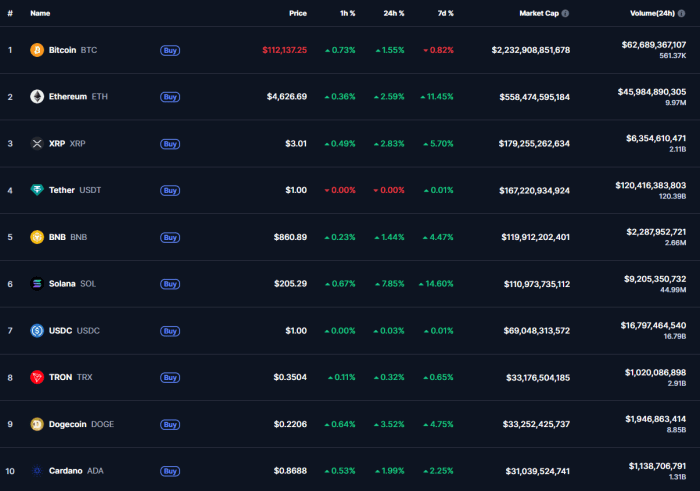
Task: Click Ethereum market cap $558,474,595,184
Action: (x=534, y=97)
